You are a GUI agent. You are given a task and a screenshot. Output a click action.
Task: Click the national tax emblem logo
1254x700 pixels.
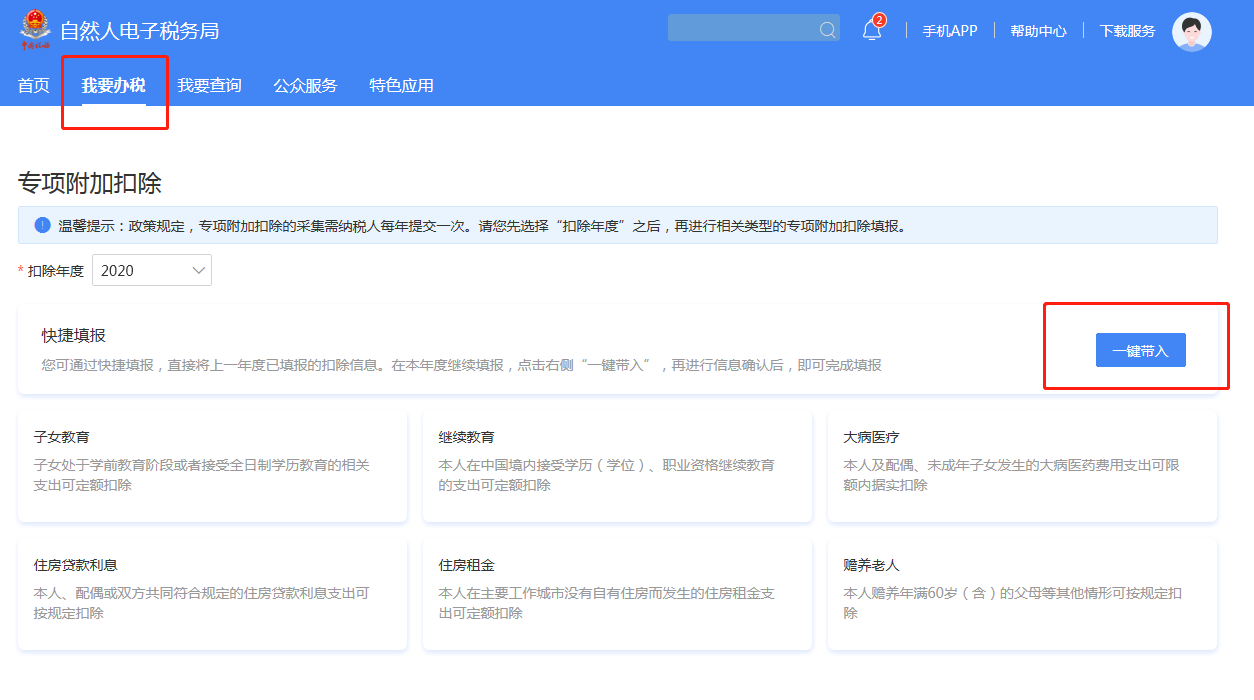35,31
